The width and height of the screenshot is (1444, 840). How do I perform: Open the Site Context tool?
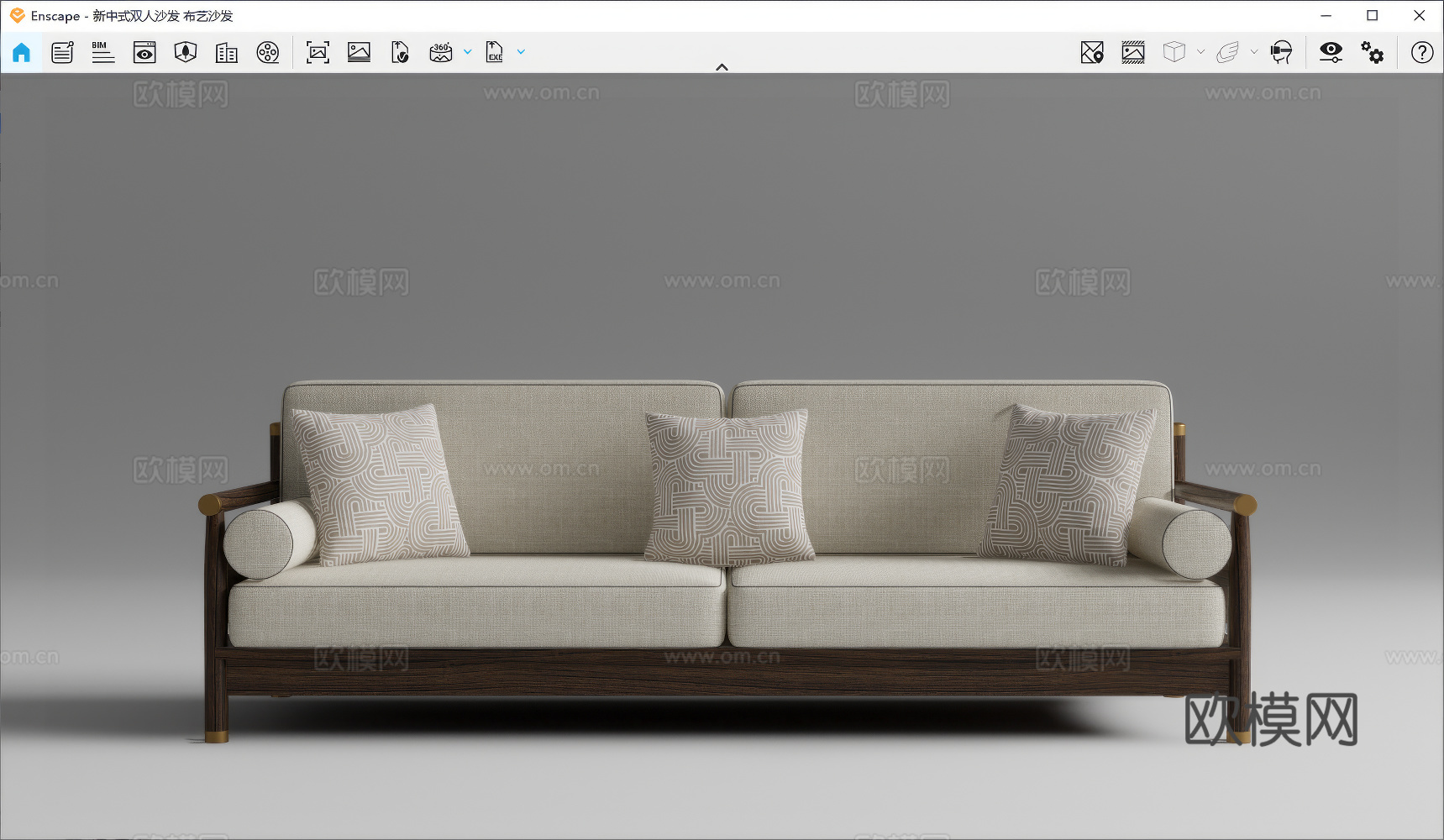point(186,52)
